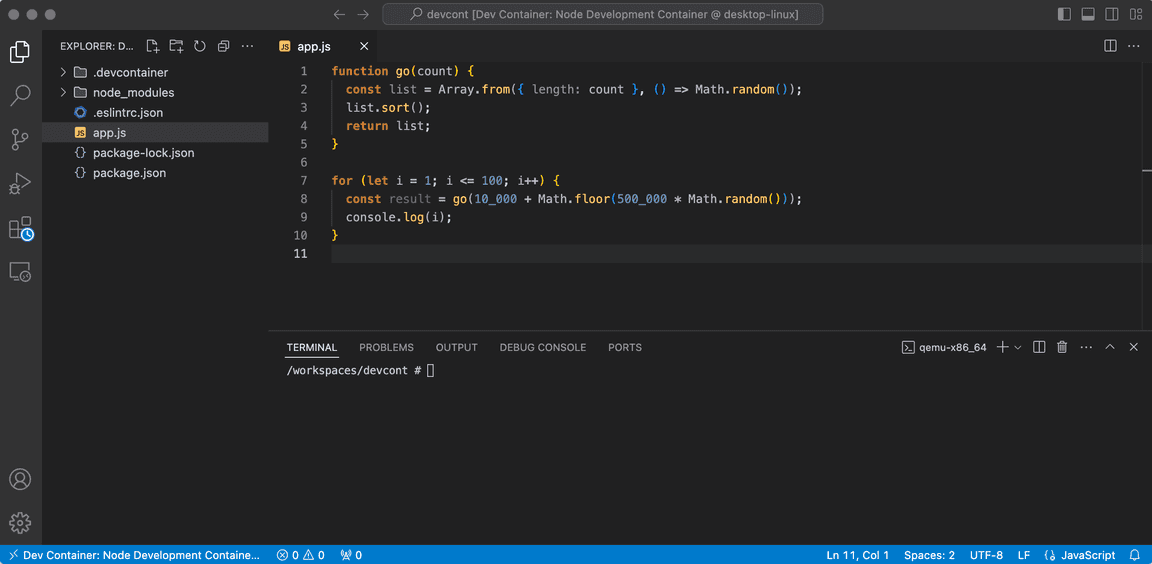Click the New File icon in Explorer
The width and height of the screenshot is (1152, 564).
click(153, 46)
